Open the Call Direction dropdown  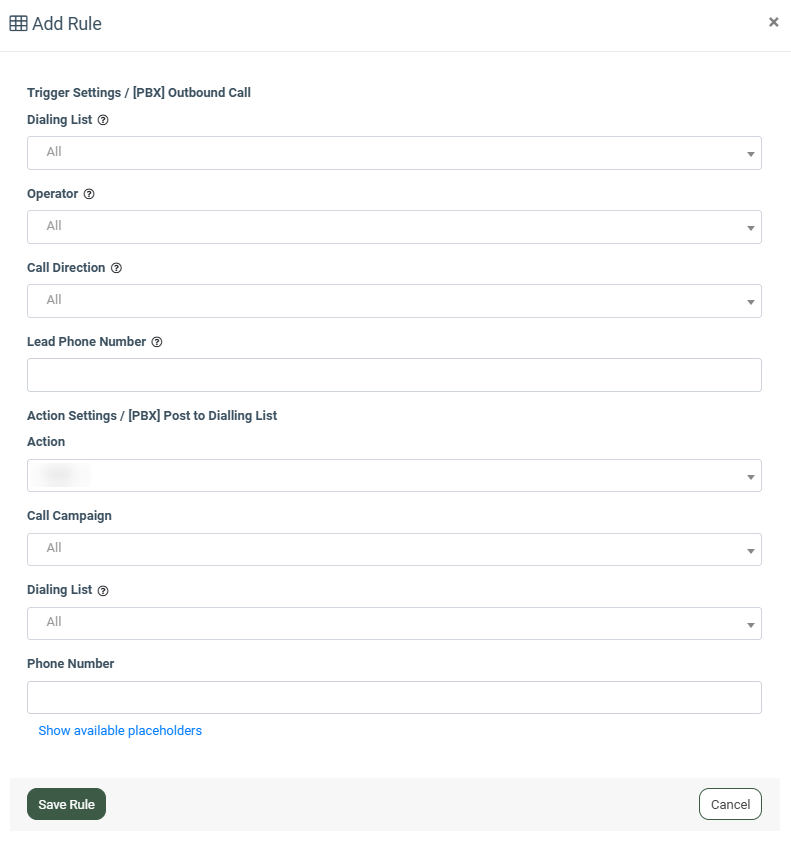394,301
